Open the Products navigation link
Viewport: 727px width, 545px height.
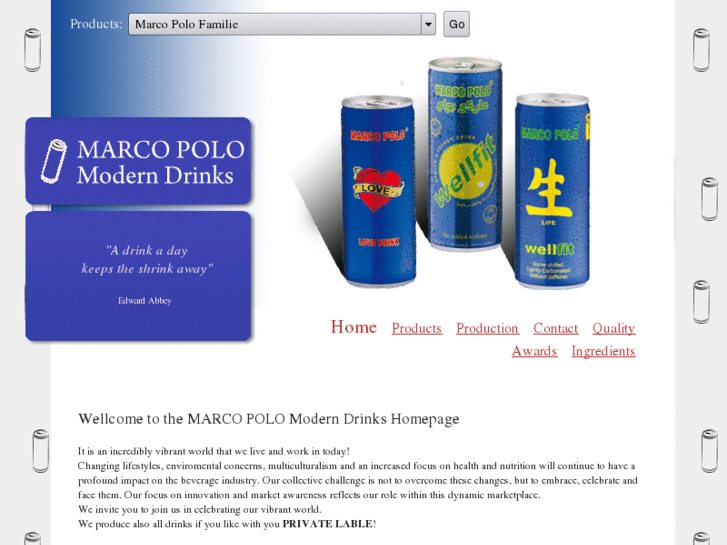pyautogui.click(x=416, y=328)
